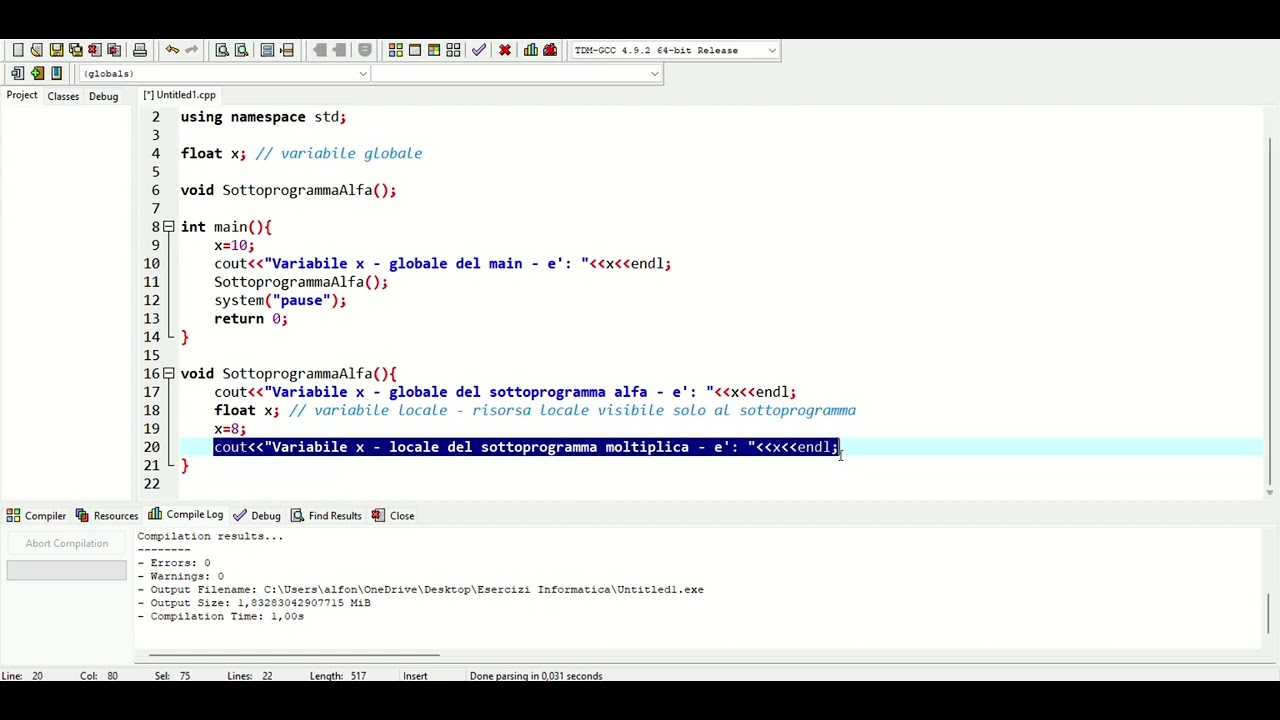Close the bottom panel via Close tab
The width and height of the screenshot is (1280, 720).
point(393,516)
